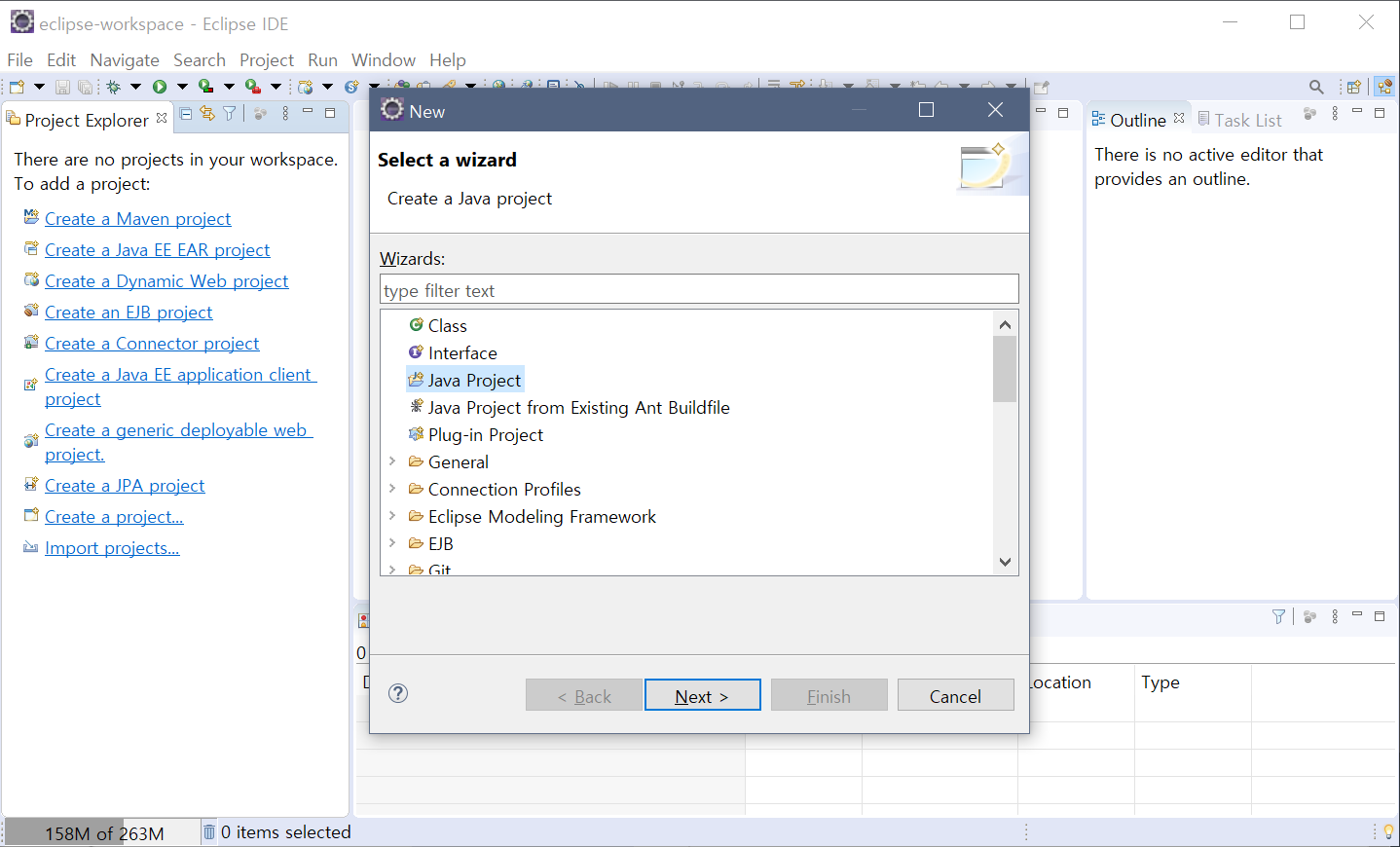1400x847 pixels.
Task: Click Create a JPA project link
Action: 125,486
